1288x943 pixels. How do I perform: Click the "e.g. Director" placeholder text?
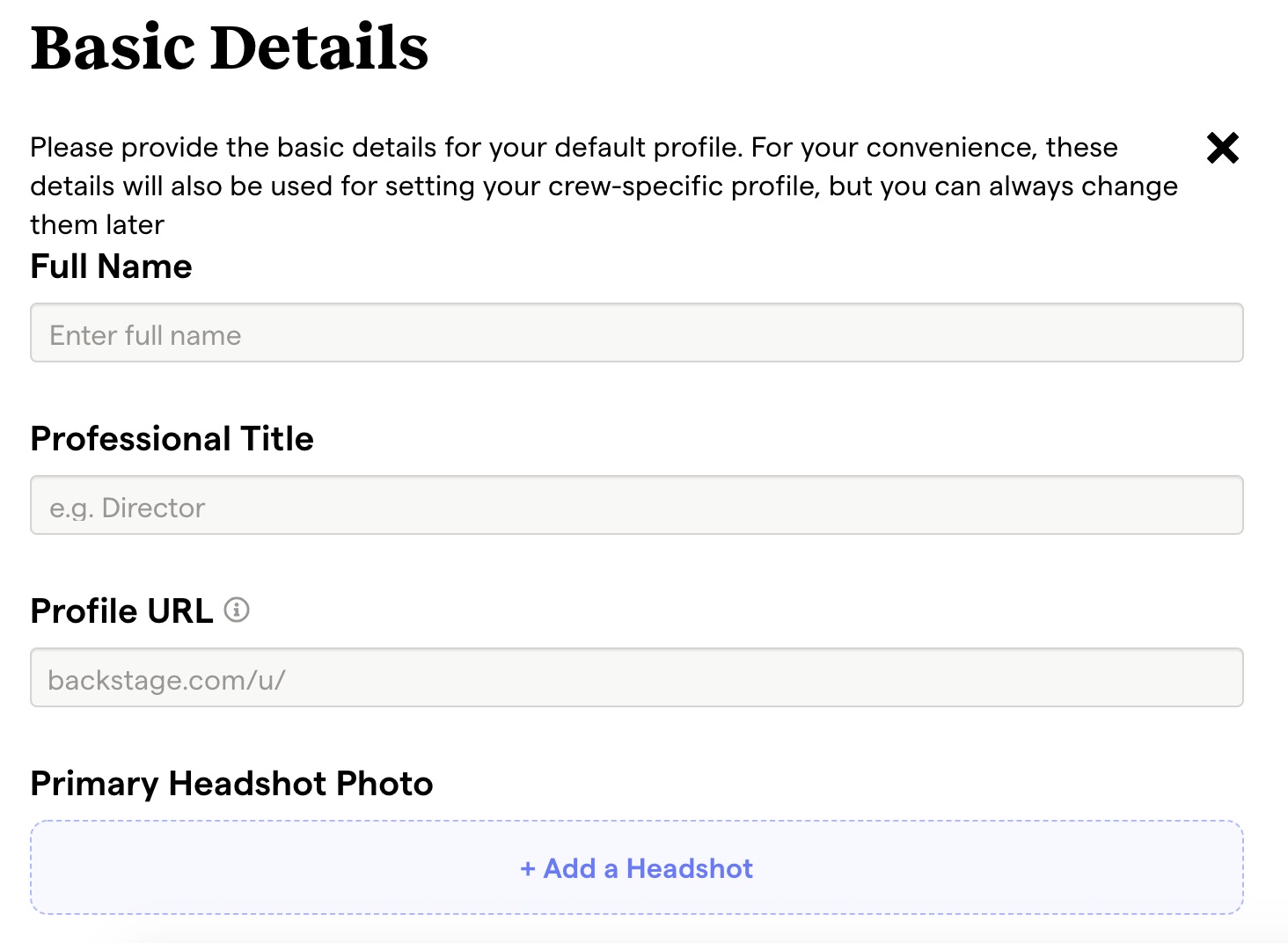tap(128, 508)
